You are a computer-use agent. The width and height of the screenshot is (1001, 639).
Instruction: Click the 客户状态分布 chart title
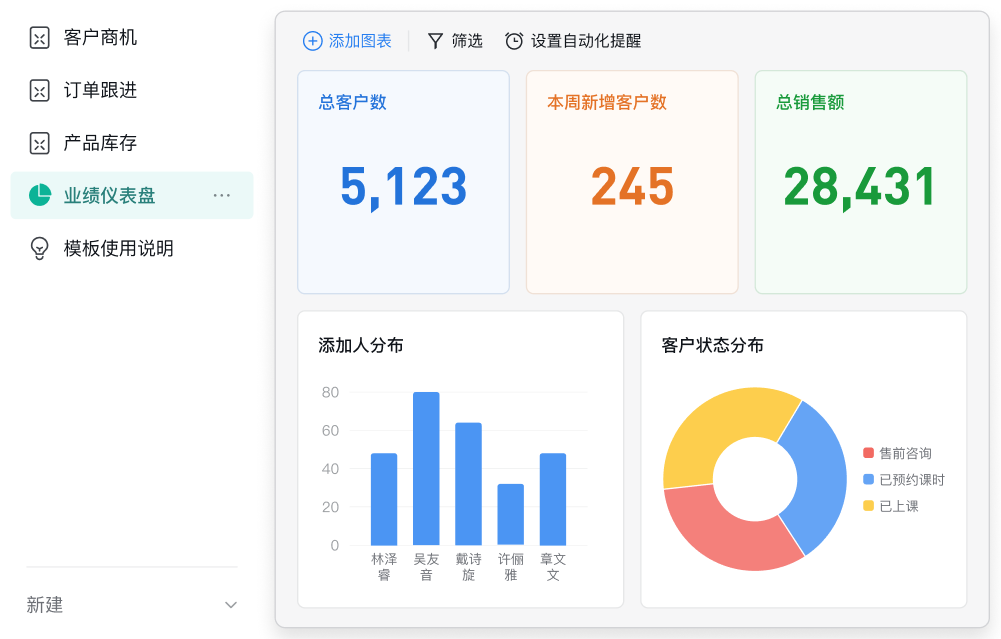712,345
